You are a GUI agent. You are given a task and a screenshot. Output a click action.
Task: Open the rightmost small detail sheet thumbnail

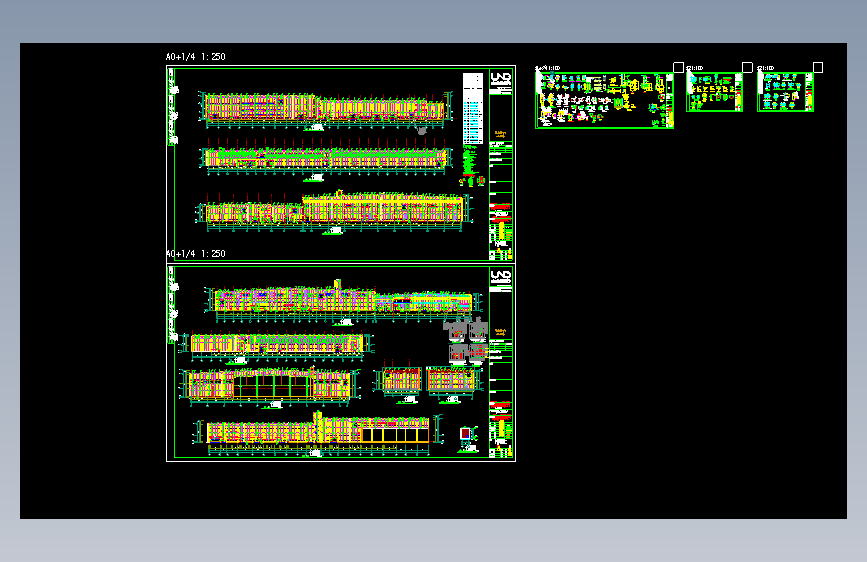(785, 92)
